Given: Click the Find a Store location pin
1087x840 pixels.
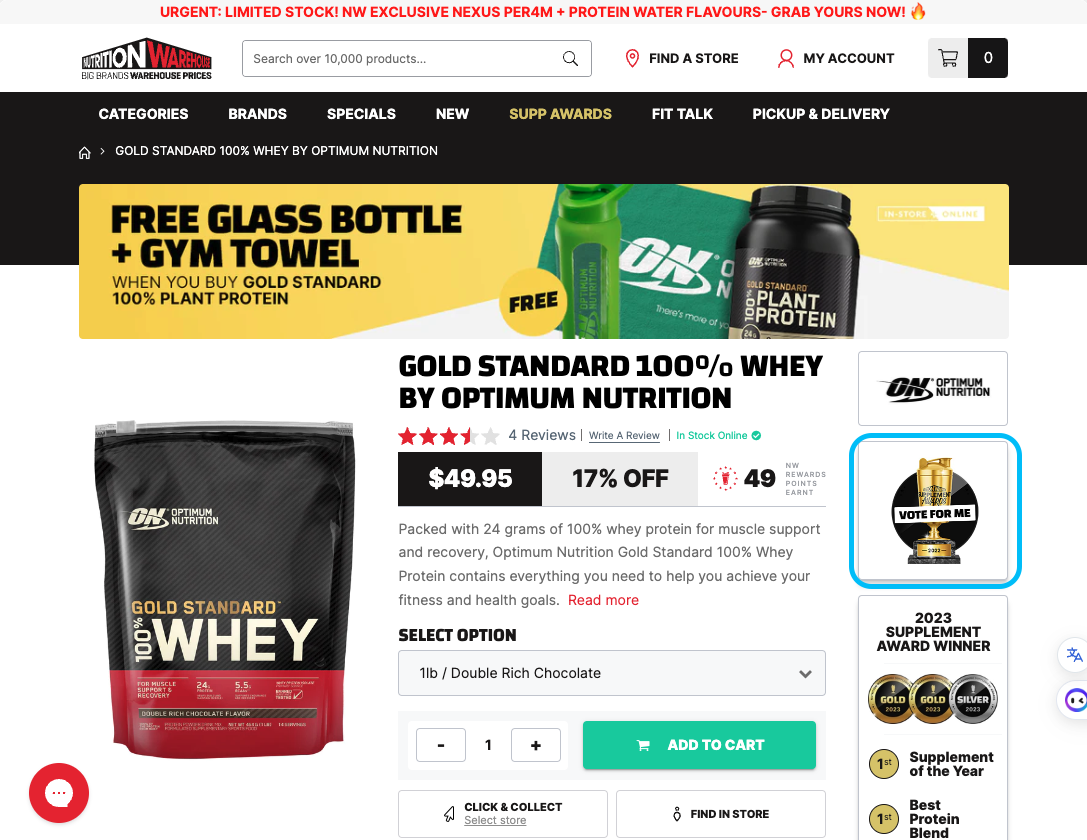Looking at the screenshot, I should coord(632,58).
